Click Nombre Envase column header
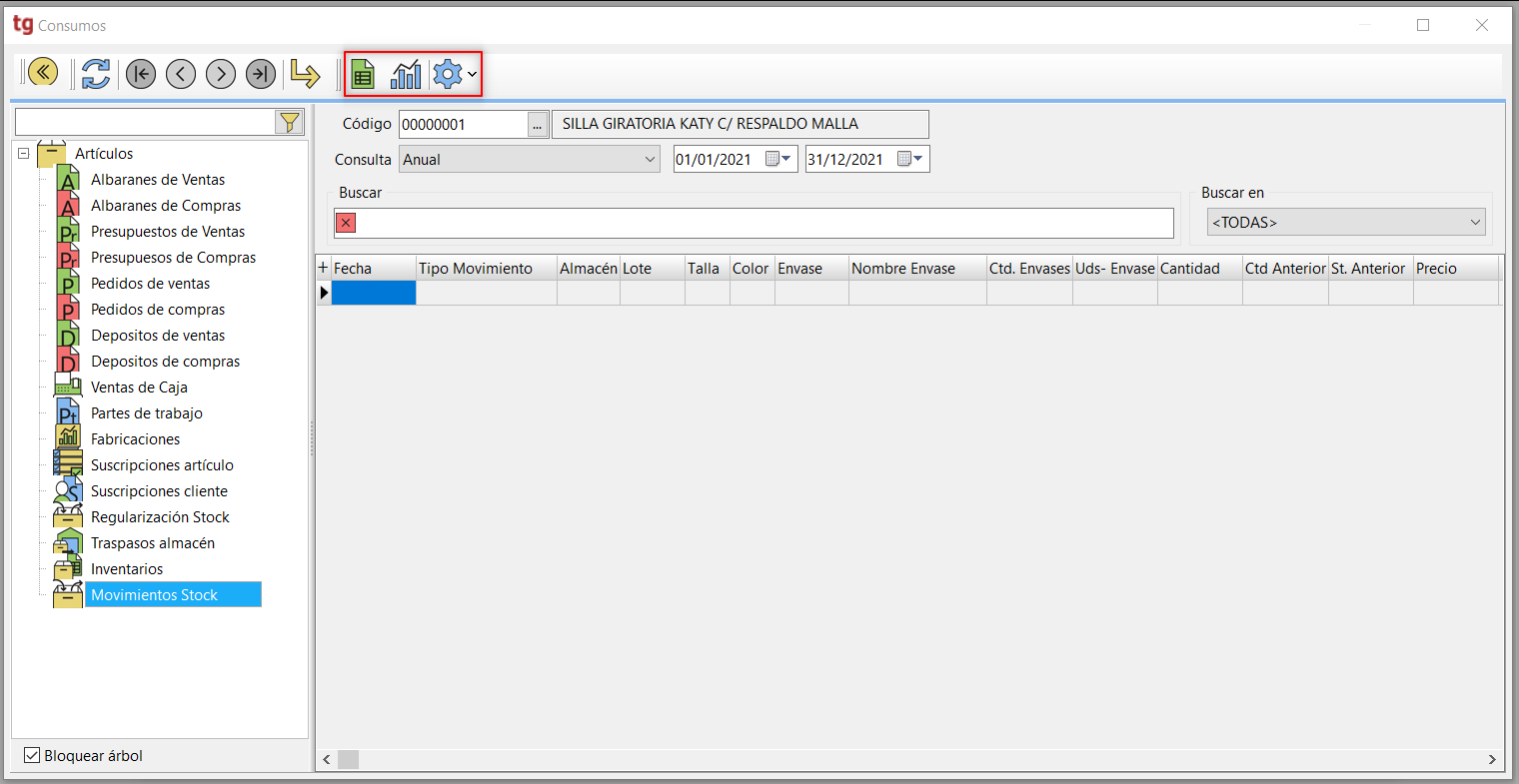The height and width of the screenshot is (784, 1519). [917, 269]
